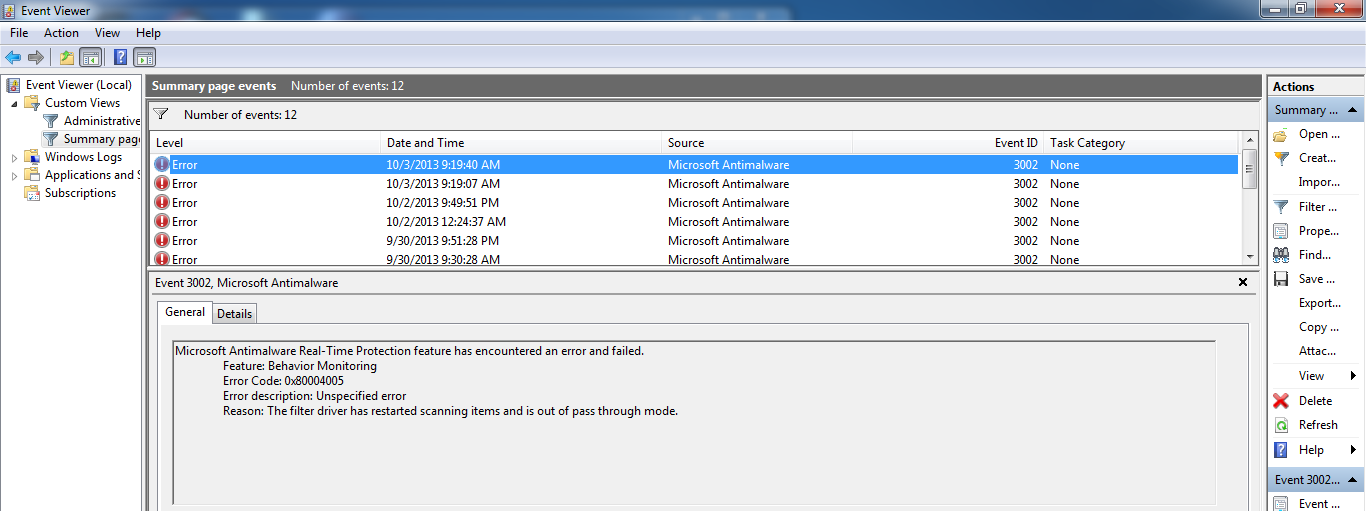Click the Find binoculars icon

click(1281, 255)
